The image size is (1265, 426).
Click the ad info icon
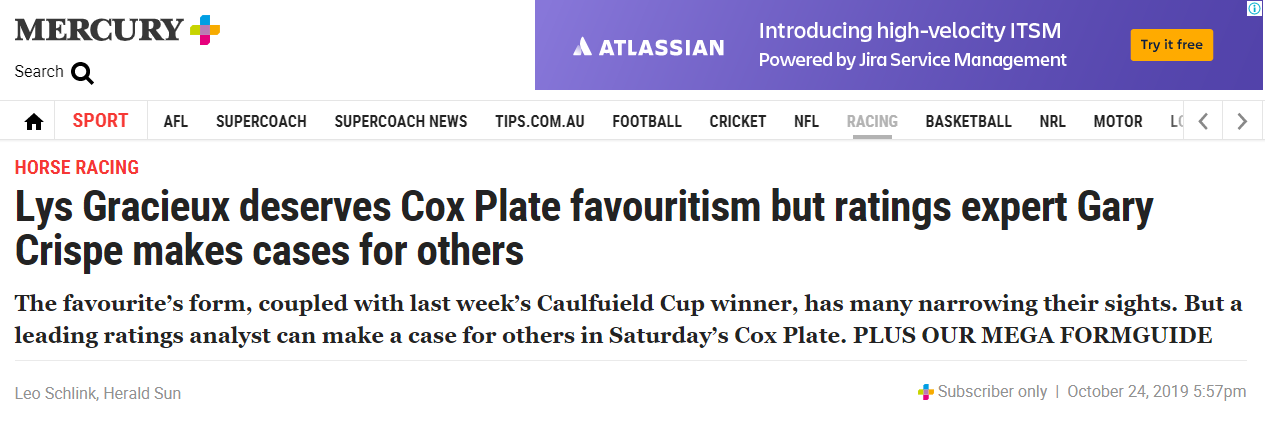point(1254,8)
